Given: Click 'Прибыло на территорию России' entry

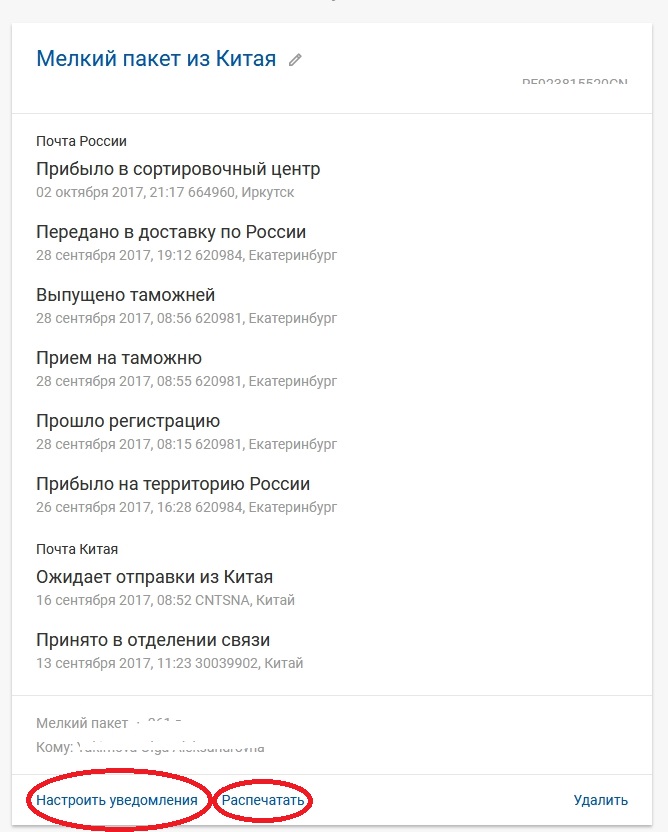Looking at the screenshot, I should tap(173, 484).
